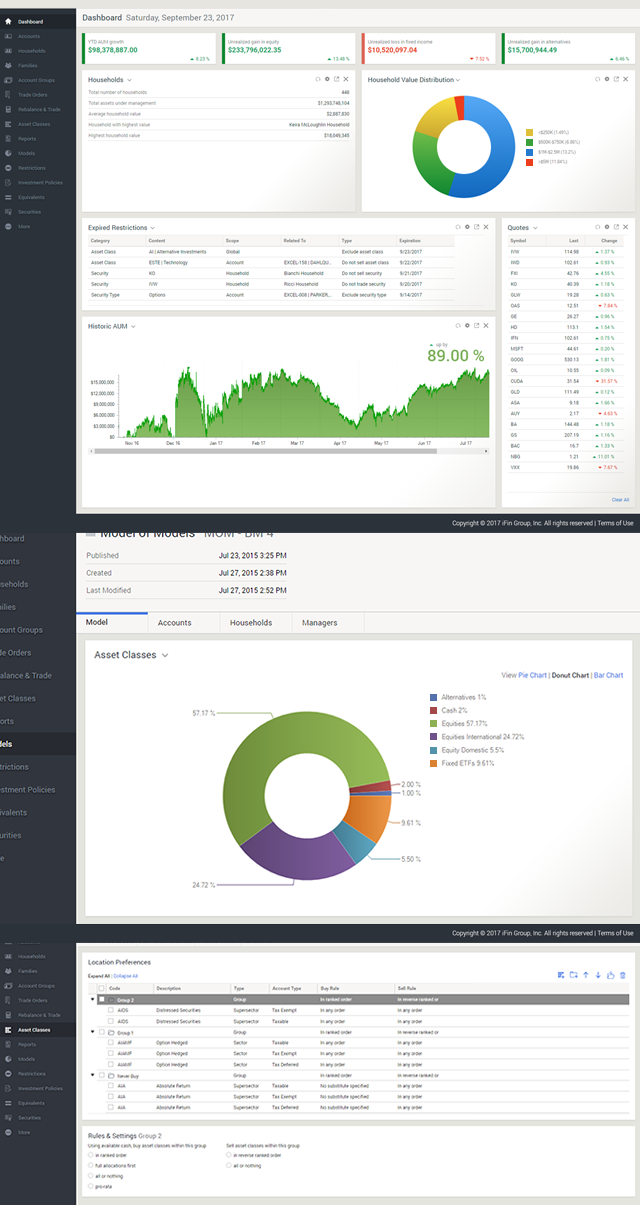Screen dimensions: 640x1205
Task: Open Household Value Distribution title dropdown
Action: click(x=458, y=79)
